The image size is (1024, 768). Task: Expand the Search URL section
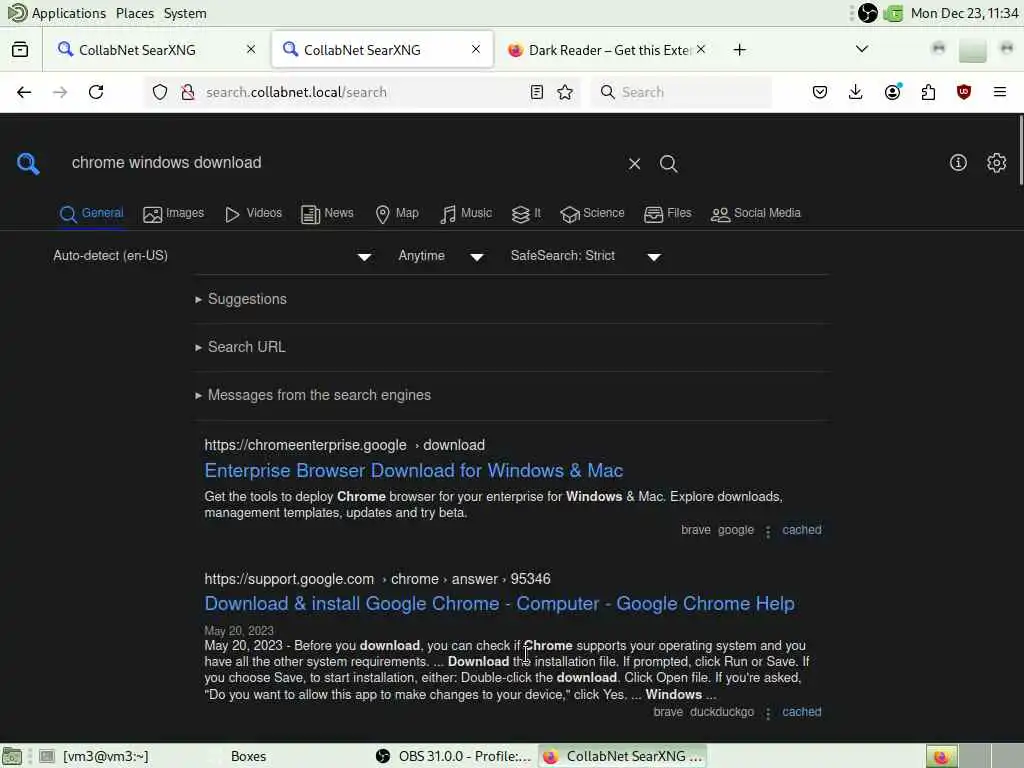point(240,347)
